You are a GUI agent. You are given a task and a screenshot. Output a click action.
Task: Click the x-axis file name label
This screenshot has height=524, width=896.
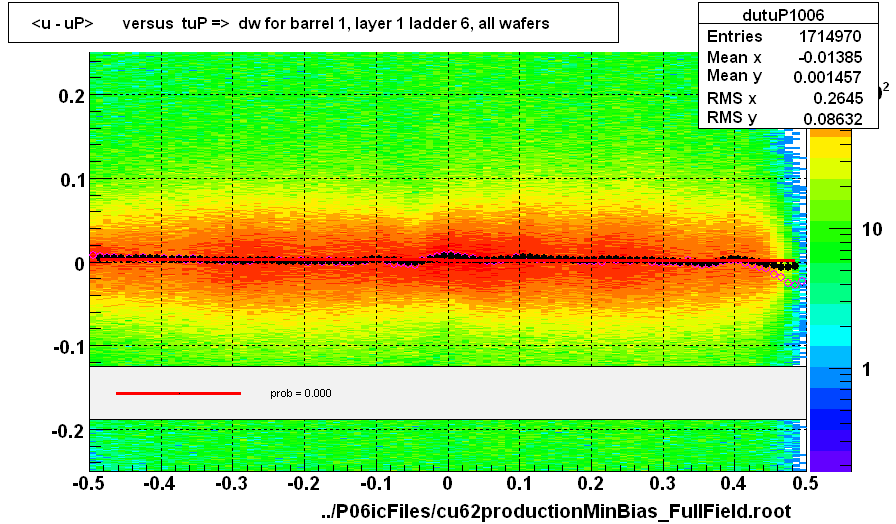(556, 510)
